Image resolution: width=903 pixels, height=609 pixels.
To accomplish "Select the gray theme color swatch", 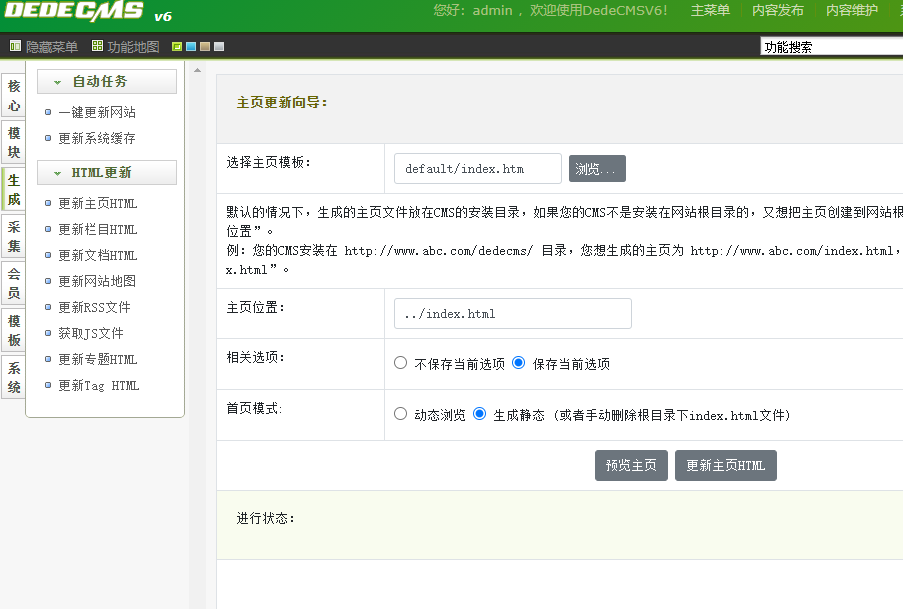I will 219,47.
